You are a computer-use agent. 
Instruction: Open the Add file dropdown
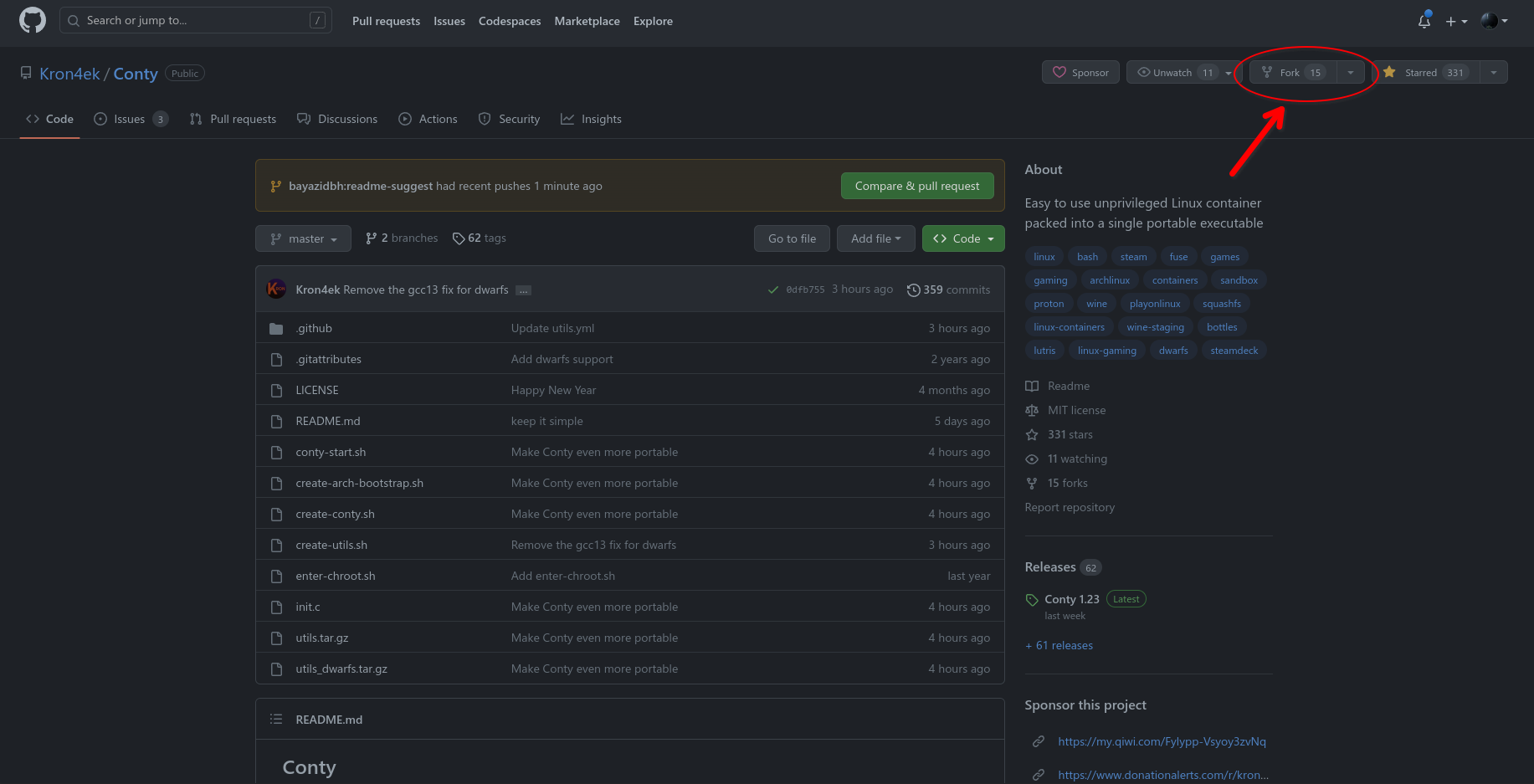876,238
